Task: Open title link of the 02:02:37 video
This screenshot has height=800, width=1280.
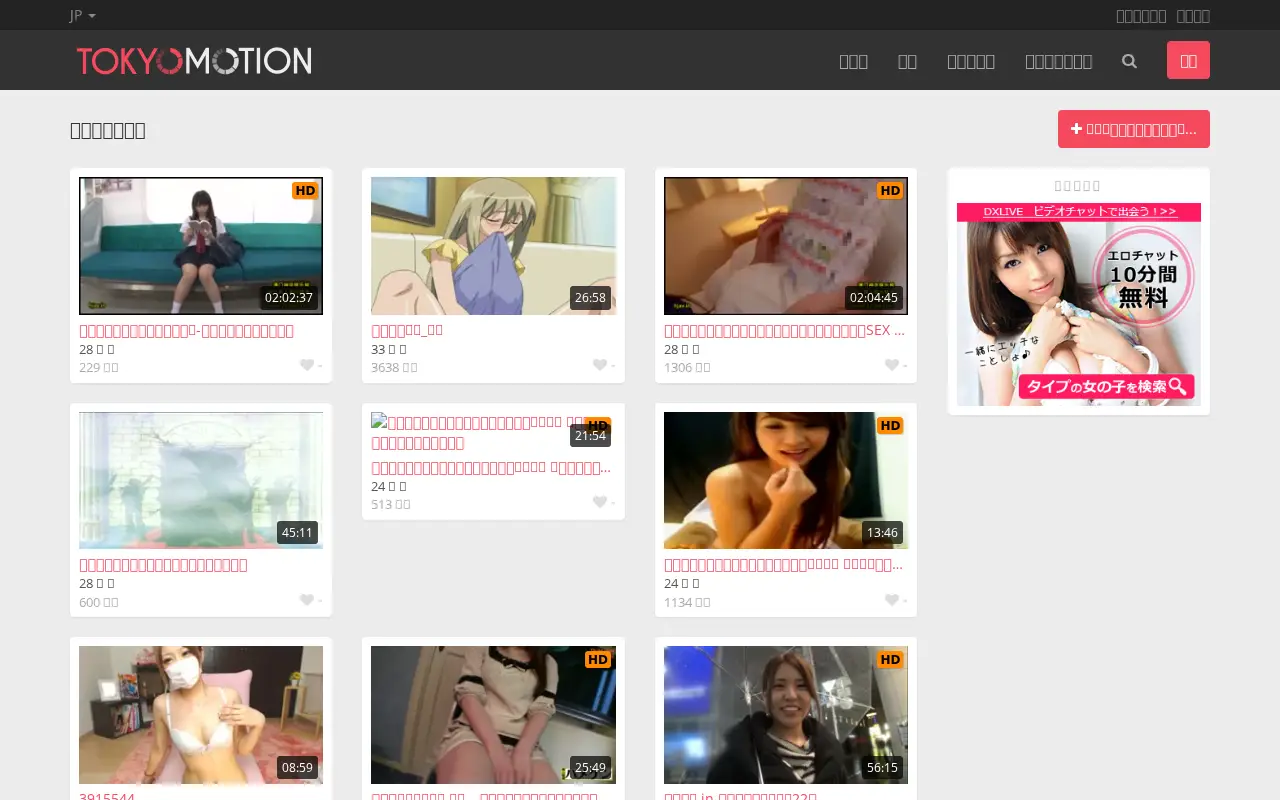Action: (186, 330)
